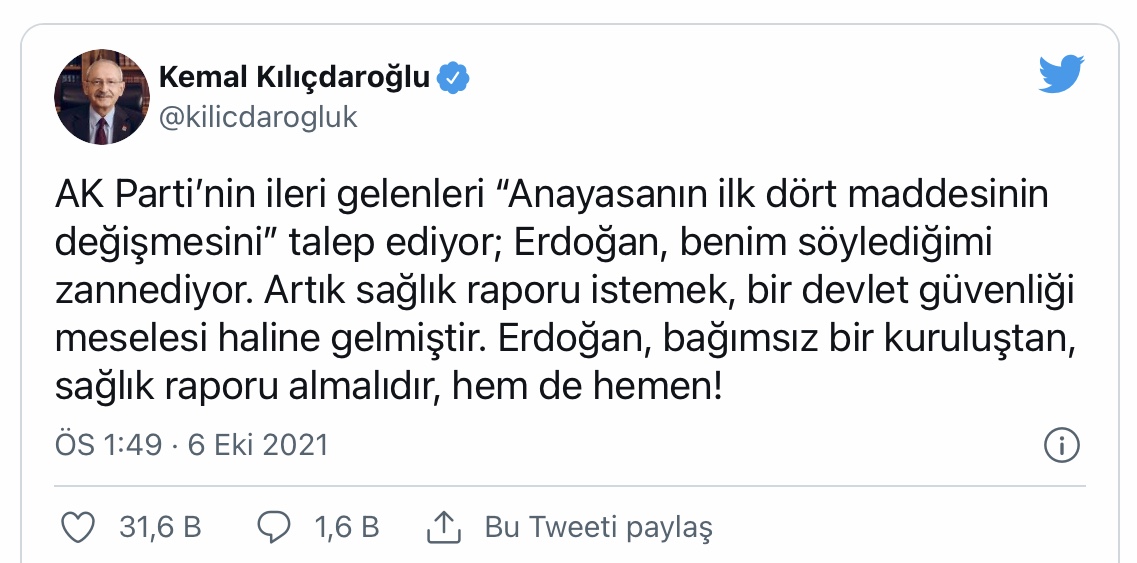Click the ÖS 1:49 timestamp

107,444
